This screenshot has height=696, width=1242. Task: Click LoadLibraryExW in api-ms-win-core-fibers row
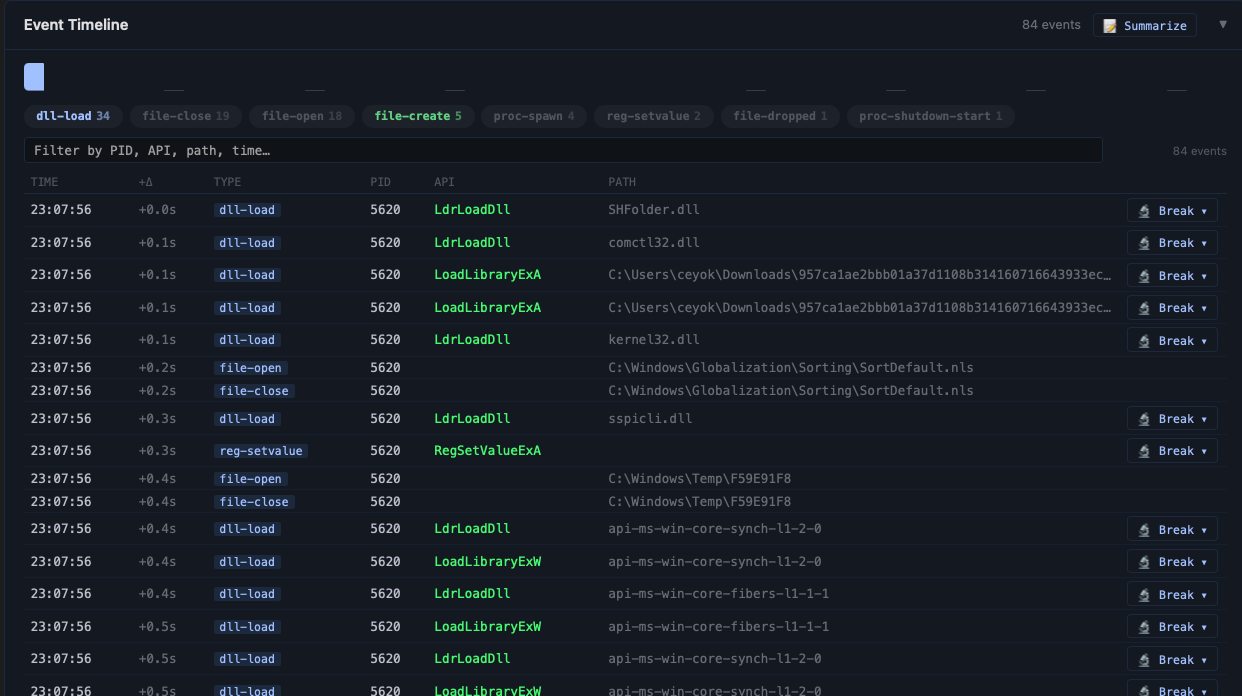pos(487,626)
